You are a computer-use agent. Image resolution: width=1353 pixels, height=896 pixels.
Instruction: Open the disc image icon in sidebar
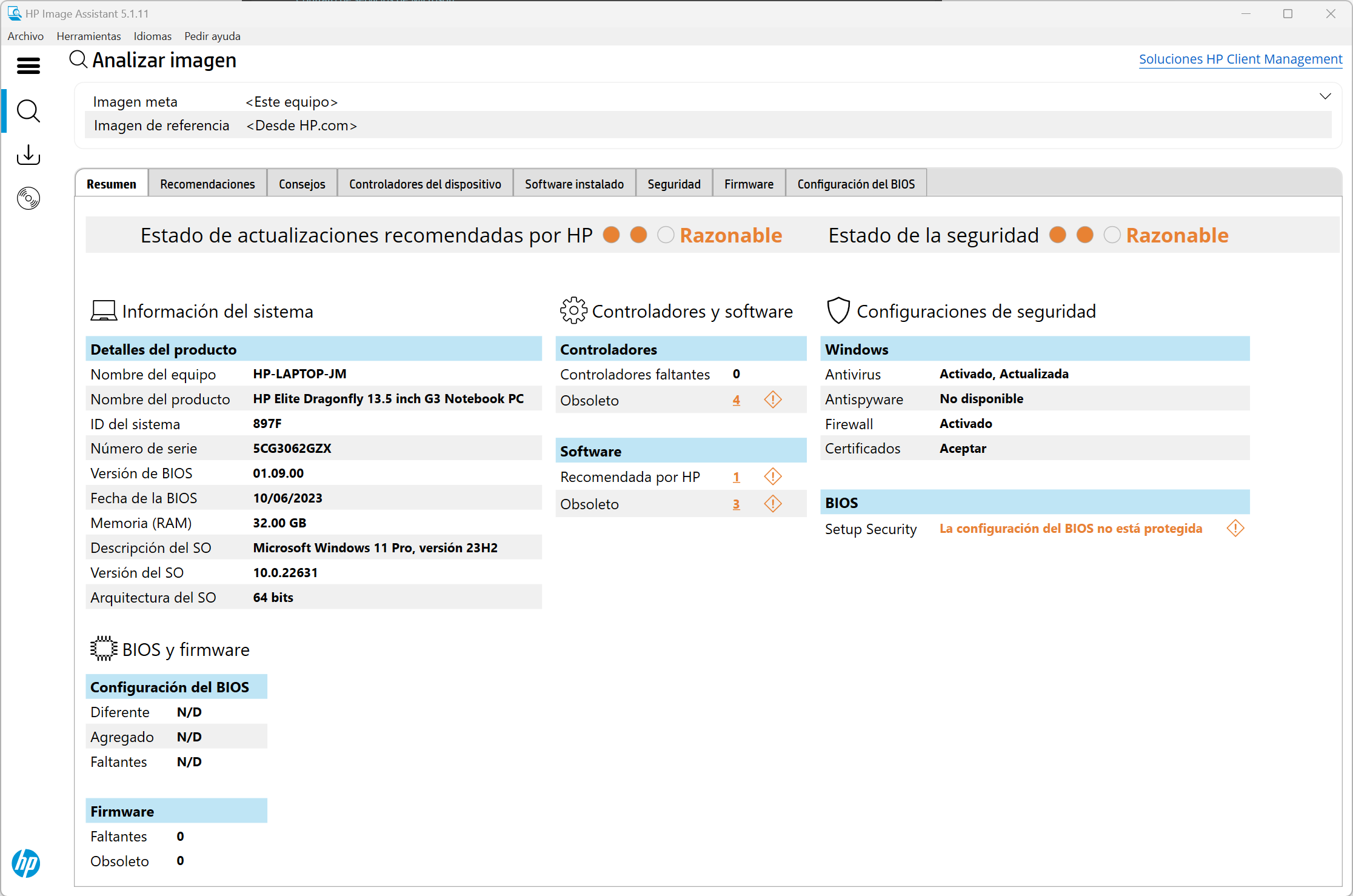click(28, 198)
